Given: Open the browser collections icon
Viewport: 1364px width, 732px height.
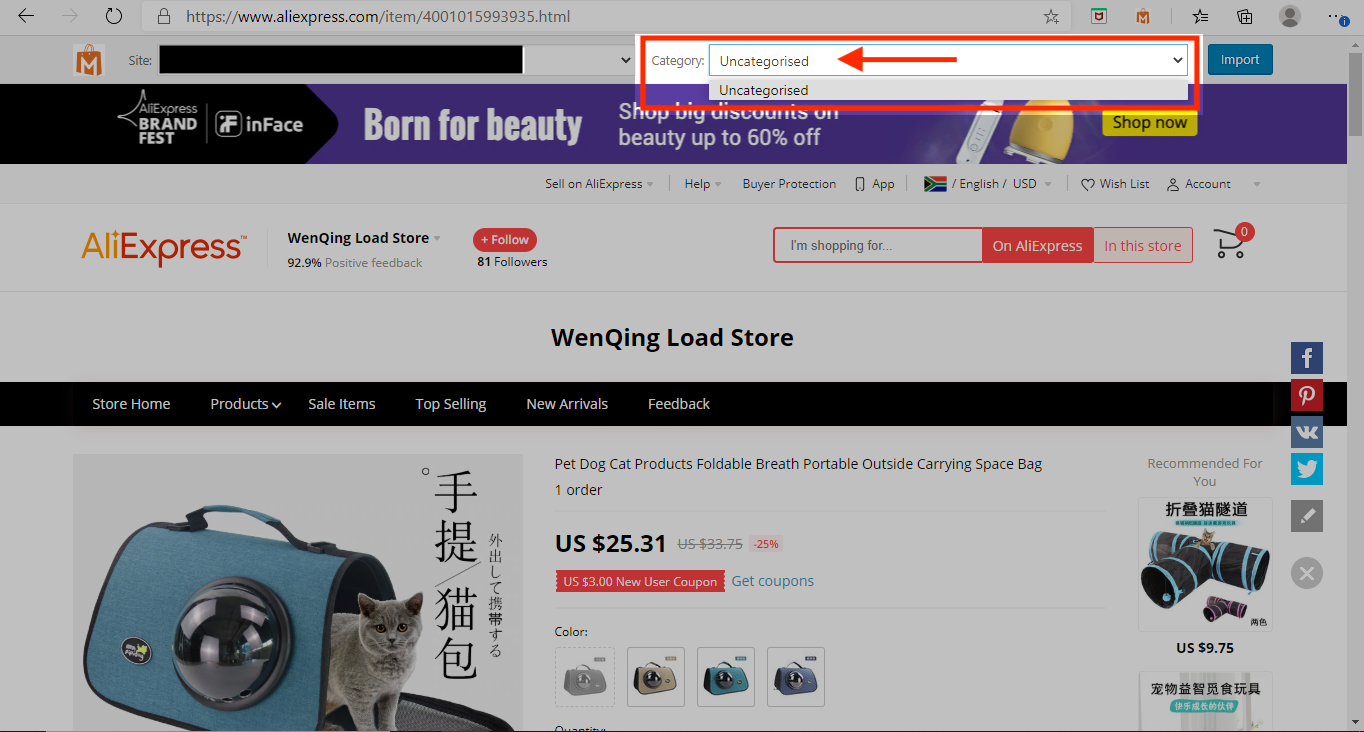Looking at the screenshot, I should (x=1245, y=16).
